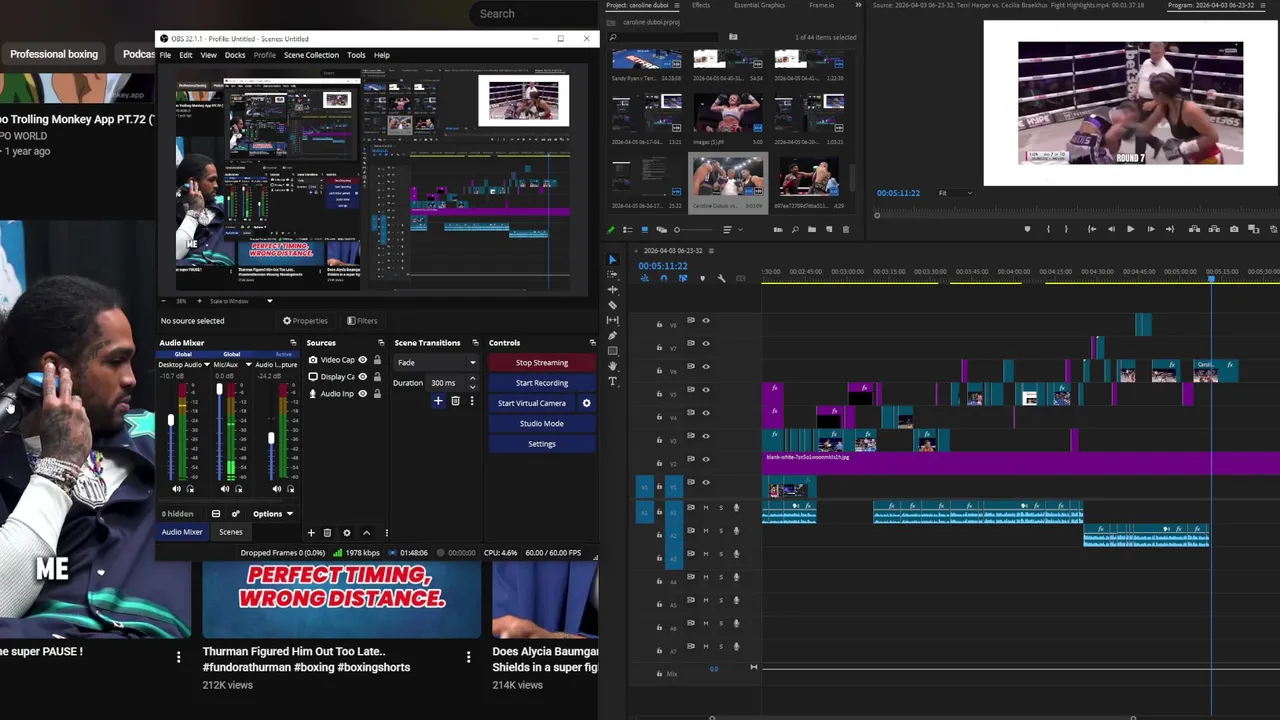Select the Razor tool in Premiere
This screenshot has height=720, width=1280.
pos(613,305)
